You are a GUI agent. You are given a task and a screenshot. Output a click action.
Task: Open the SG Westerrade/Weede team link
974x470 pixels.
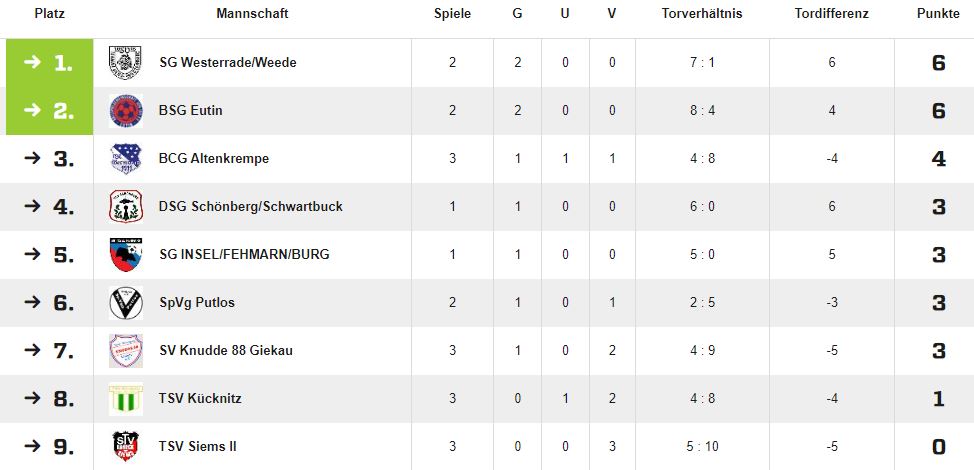228,63
